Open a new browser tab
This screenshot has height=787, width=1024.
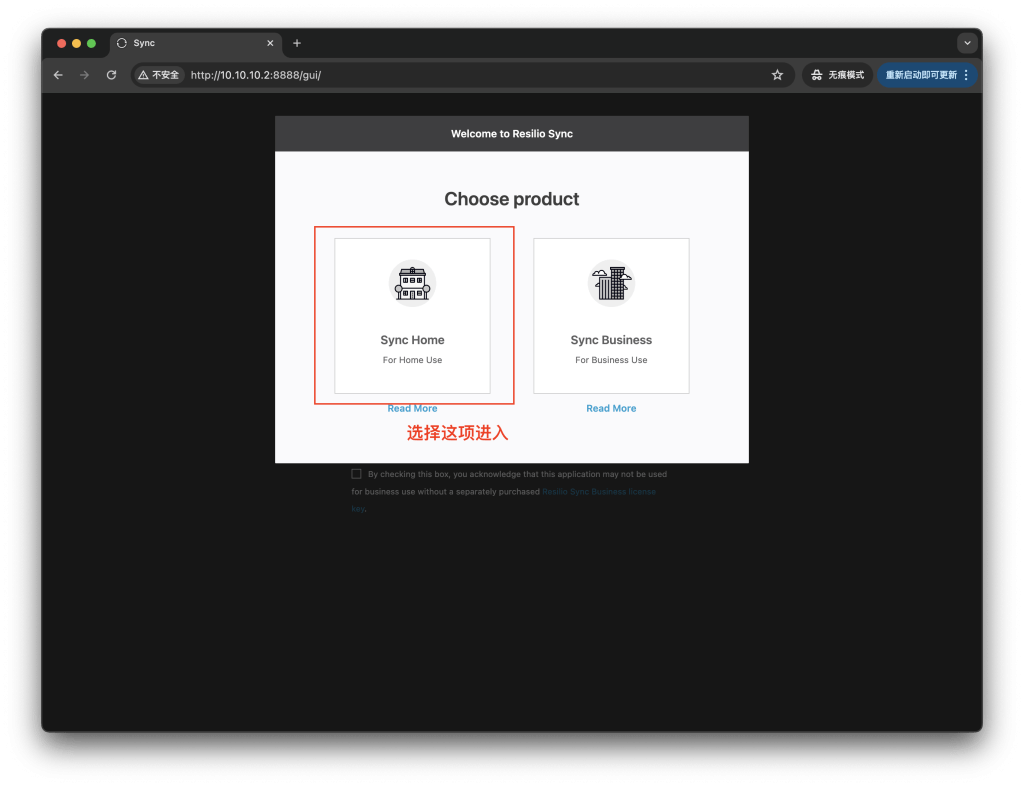(297, 43)
